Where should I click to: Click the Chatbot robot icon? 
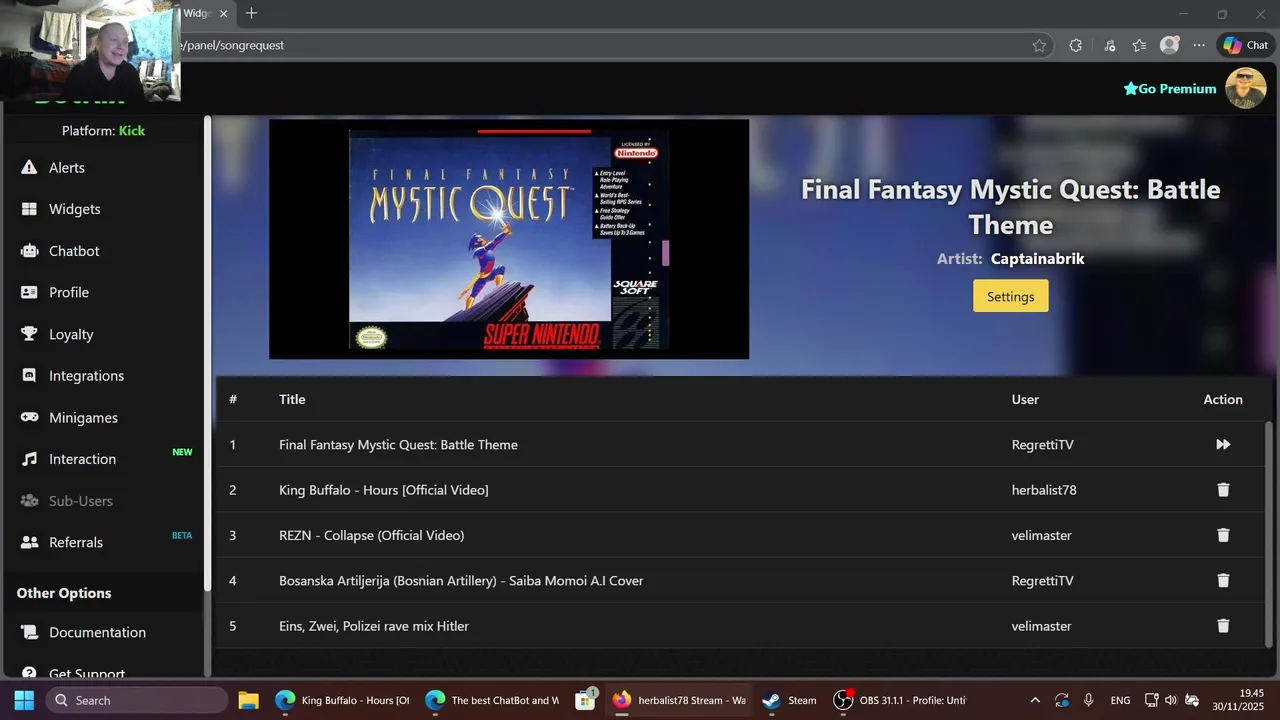(x=29, y=251)
